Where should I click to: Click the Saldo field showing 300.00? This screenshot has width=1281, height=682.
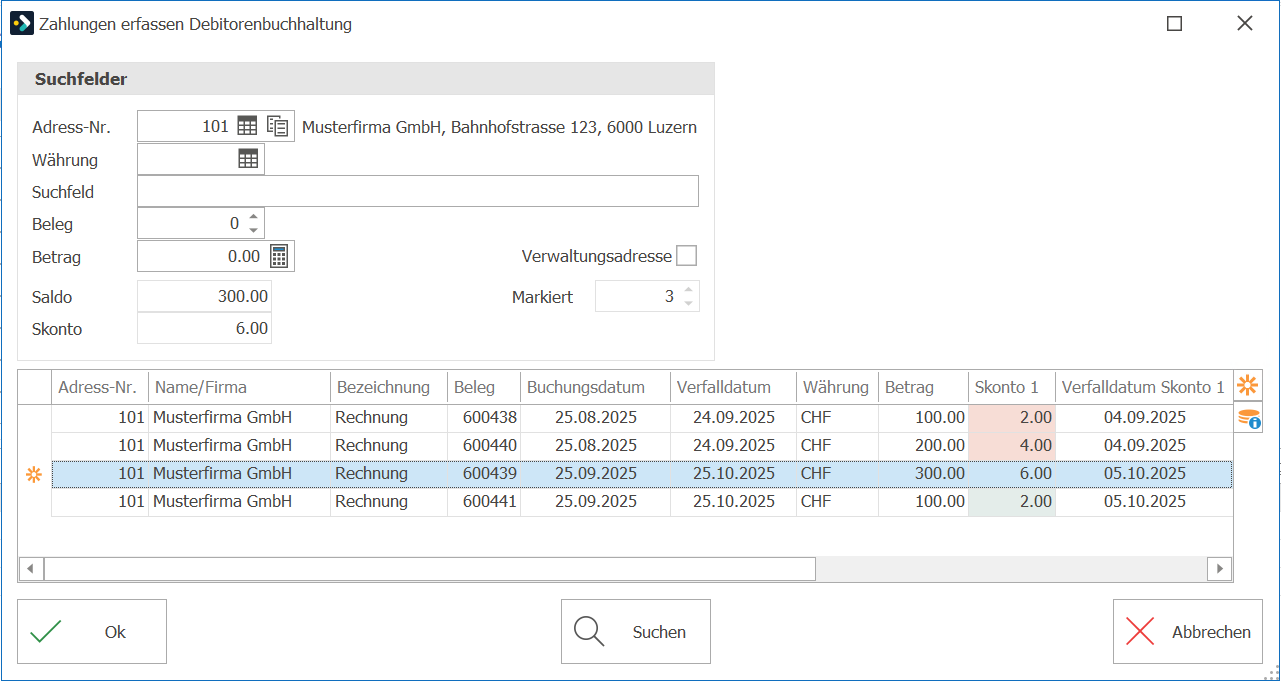tap(204, 296)
